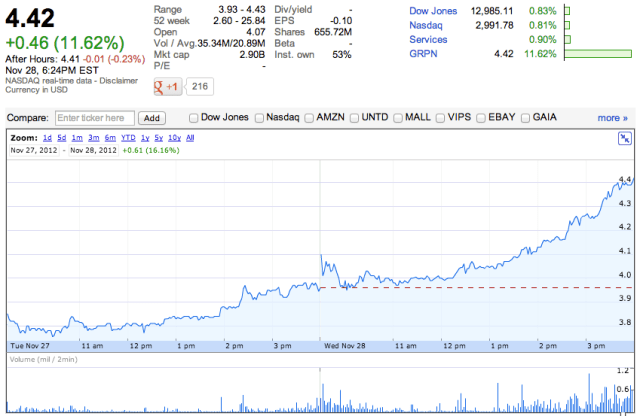
Task: Click the Dow Jones 0.83% bar
Action: click(x=567, y=11)
